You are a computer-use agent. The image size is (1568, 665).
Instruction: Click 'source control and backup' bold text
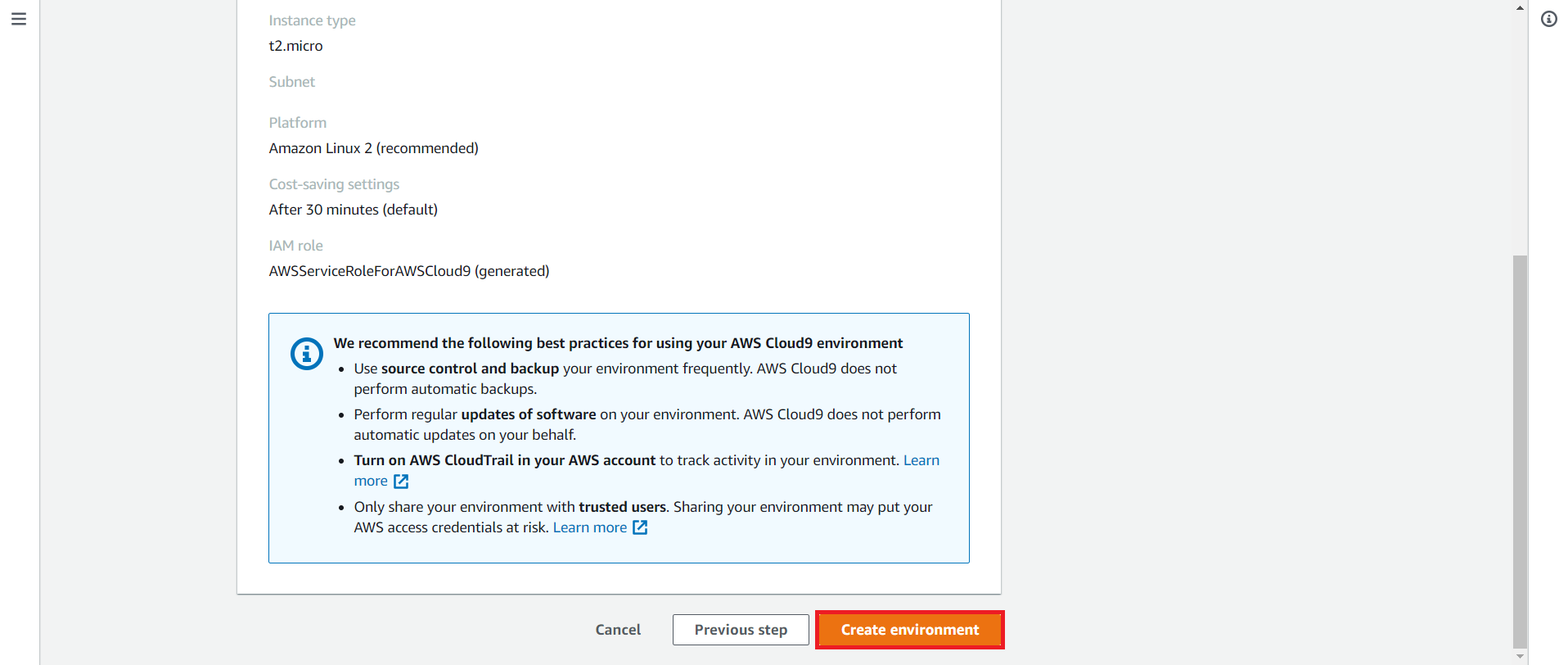tap(470, 369)
